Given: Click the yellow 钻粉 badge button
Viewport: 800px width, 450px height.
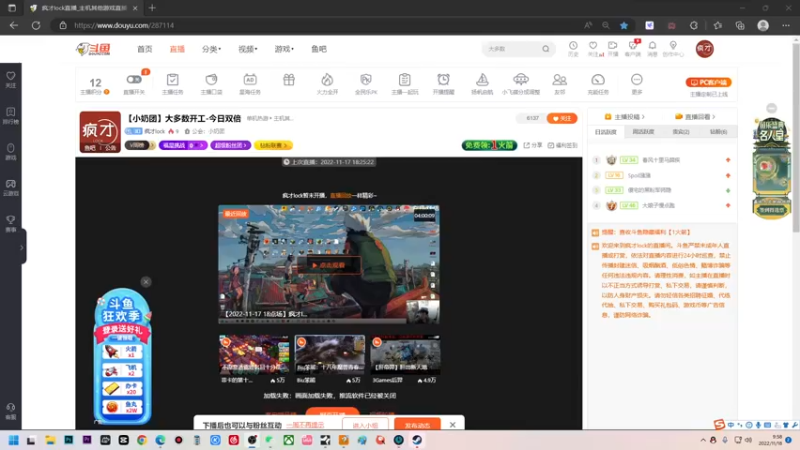Looking at the screenshot, I should [273, 145].
